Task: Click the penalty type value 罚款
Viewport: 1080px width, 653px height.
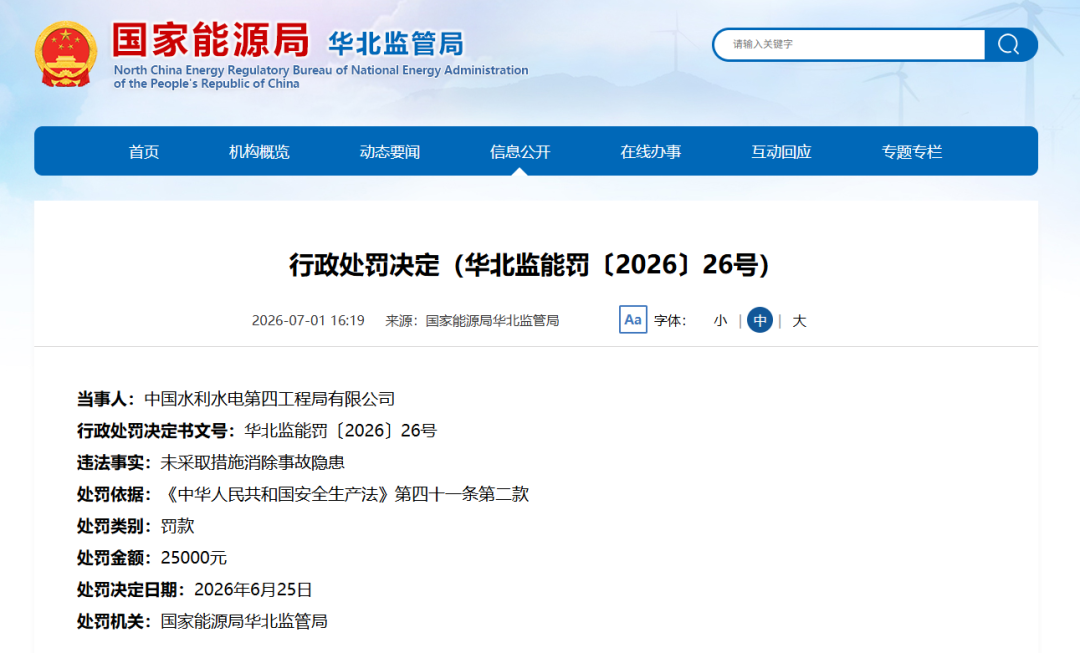Action: tap(178, 526)
